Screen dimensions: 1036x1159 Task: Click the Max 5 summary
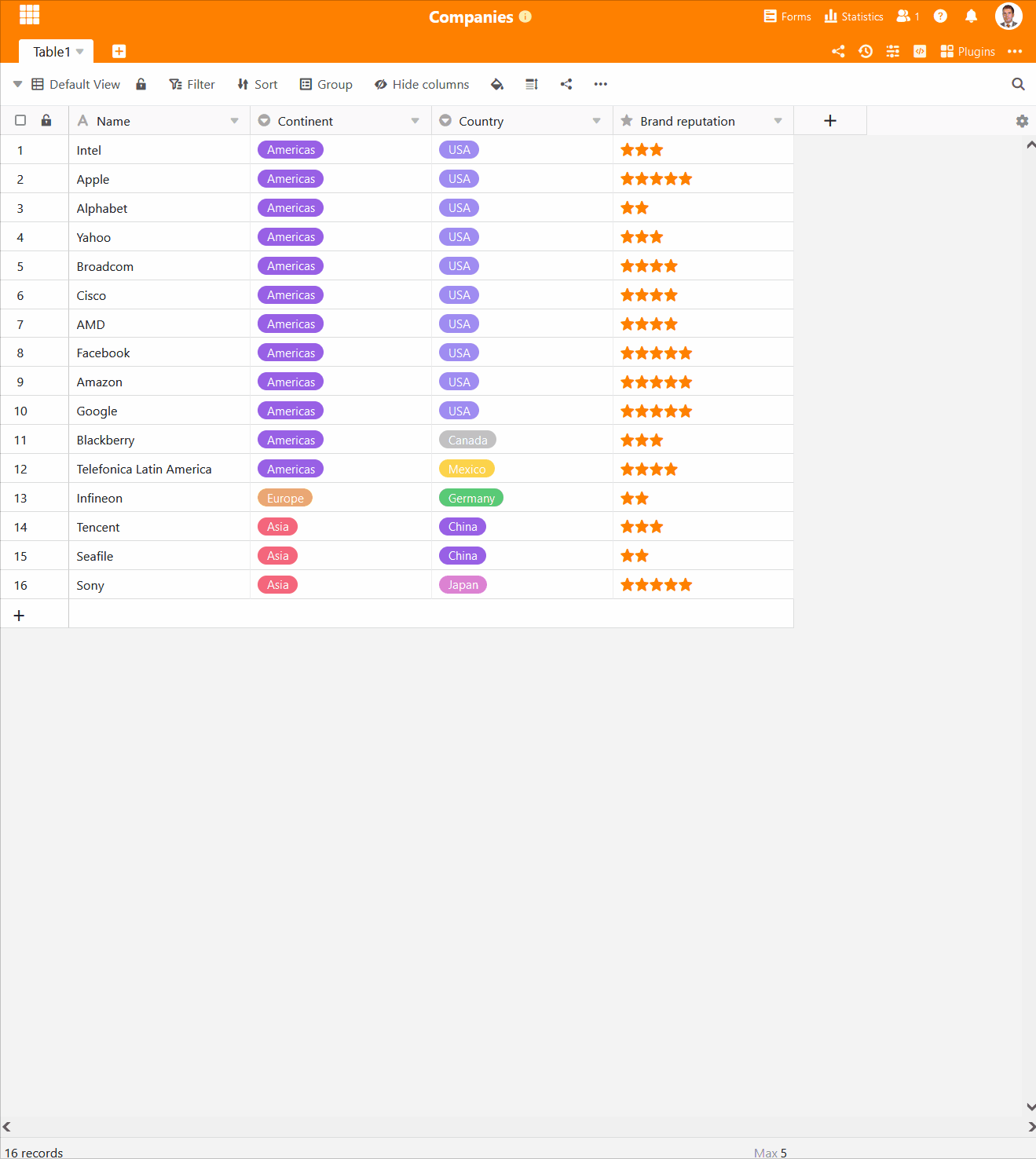(771, 1153)
